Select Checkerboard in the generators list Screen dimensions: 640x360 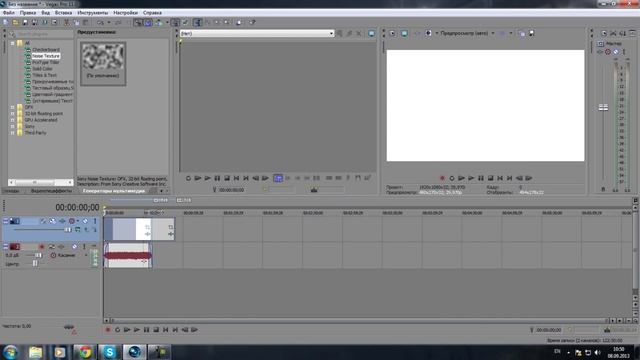coord(46,50)
